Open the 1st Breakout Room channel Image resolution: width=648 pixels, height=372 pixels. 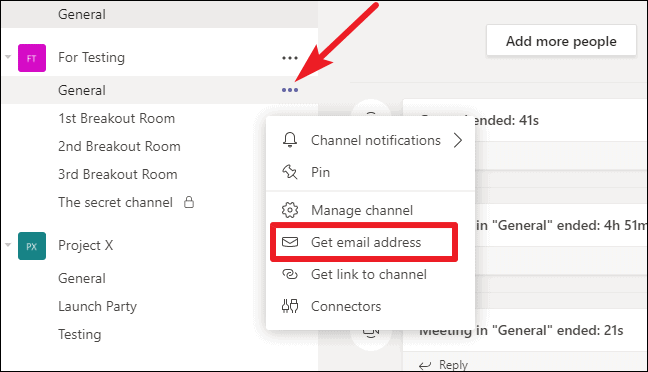point(117,119)
